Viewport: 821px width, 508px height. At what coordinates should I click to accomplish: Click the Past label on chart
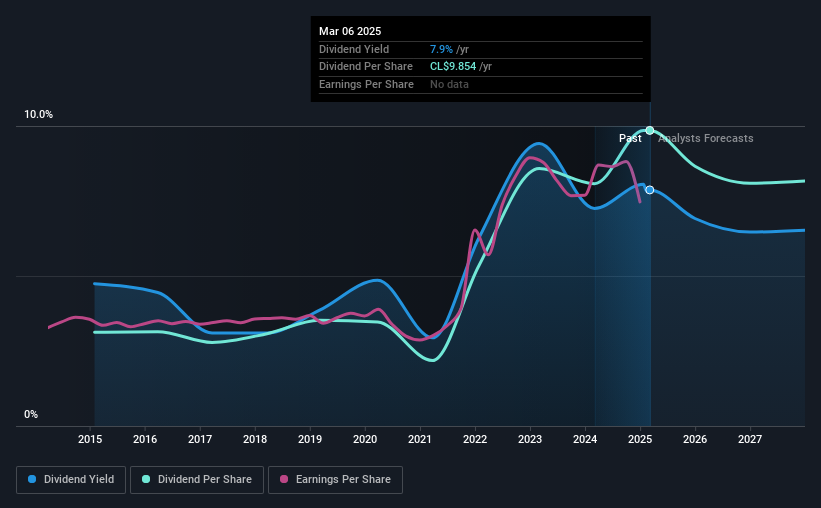point(630,138)
